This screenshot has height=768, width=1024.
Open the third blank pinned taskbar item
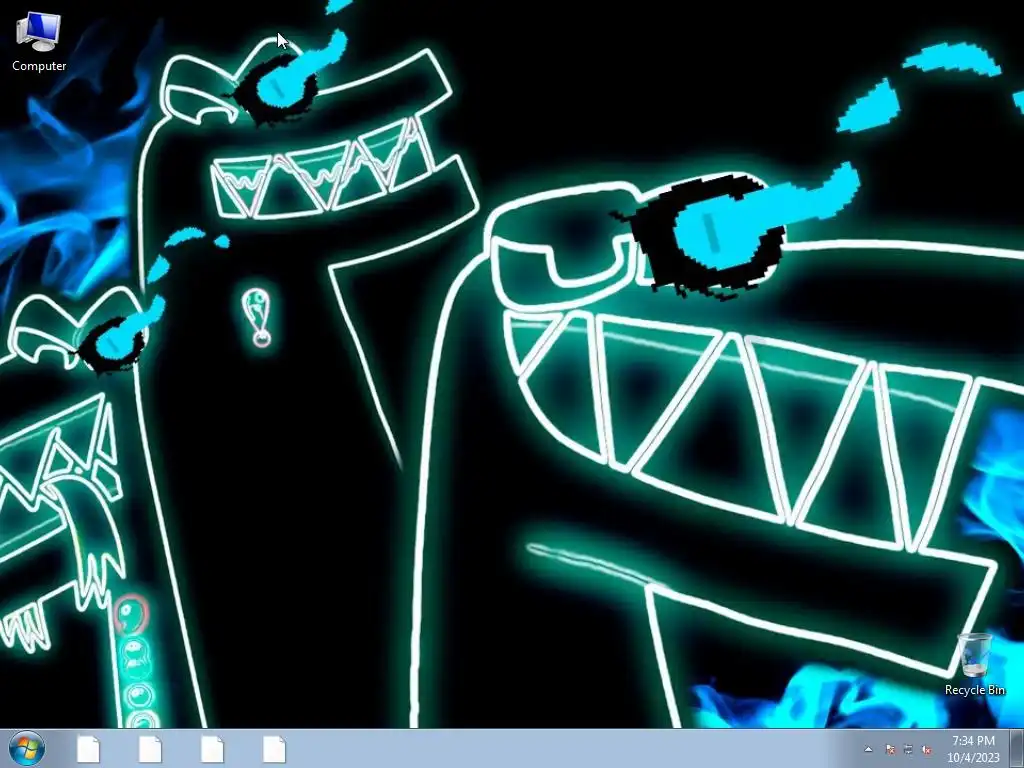pos(212,749)
